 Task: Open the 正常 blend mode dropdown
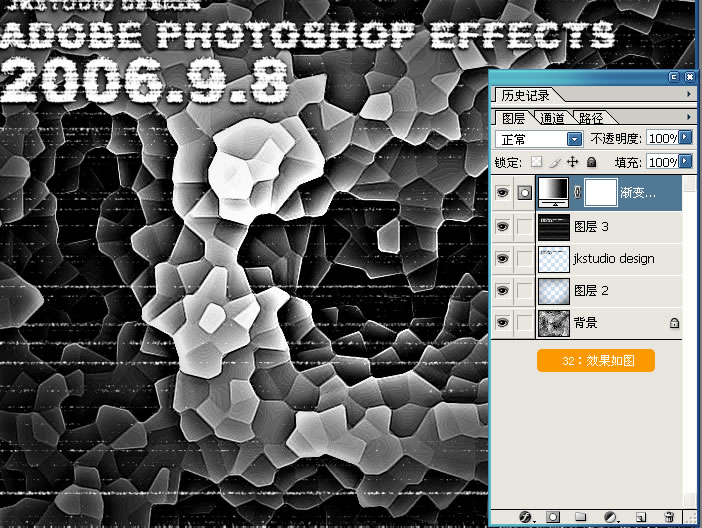(x=574, y=139)
